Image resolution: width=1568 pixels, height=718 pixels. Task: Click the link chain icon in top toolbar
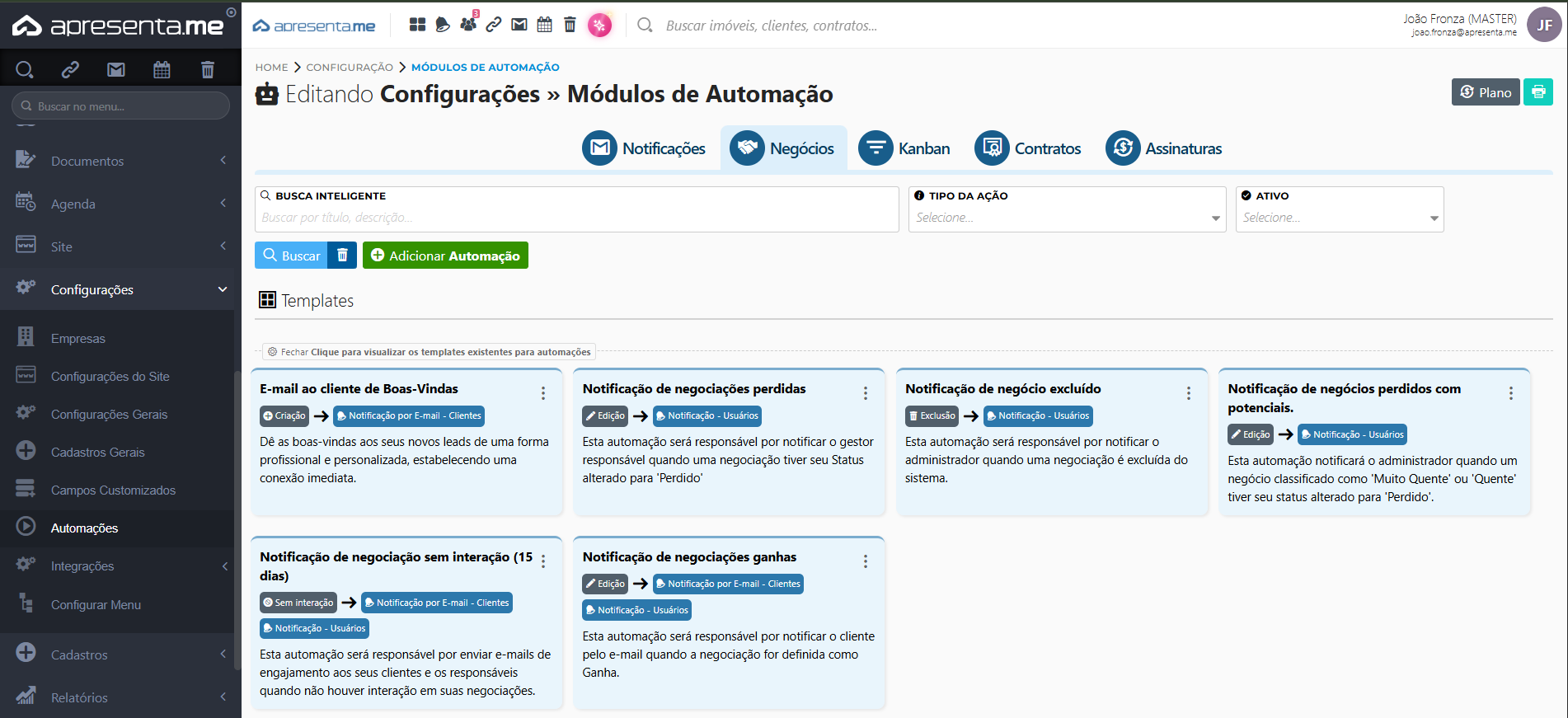click(x=494, y=25)
